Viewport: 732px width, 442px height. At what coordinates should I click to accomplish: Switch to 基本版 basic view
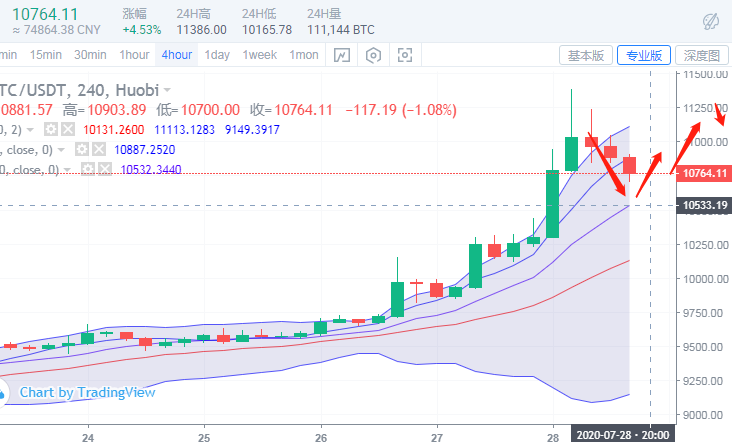pyautogui.click(x=586, y=56)
